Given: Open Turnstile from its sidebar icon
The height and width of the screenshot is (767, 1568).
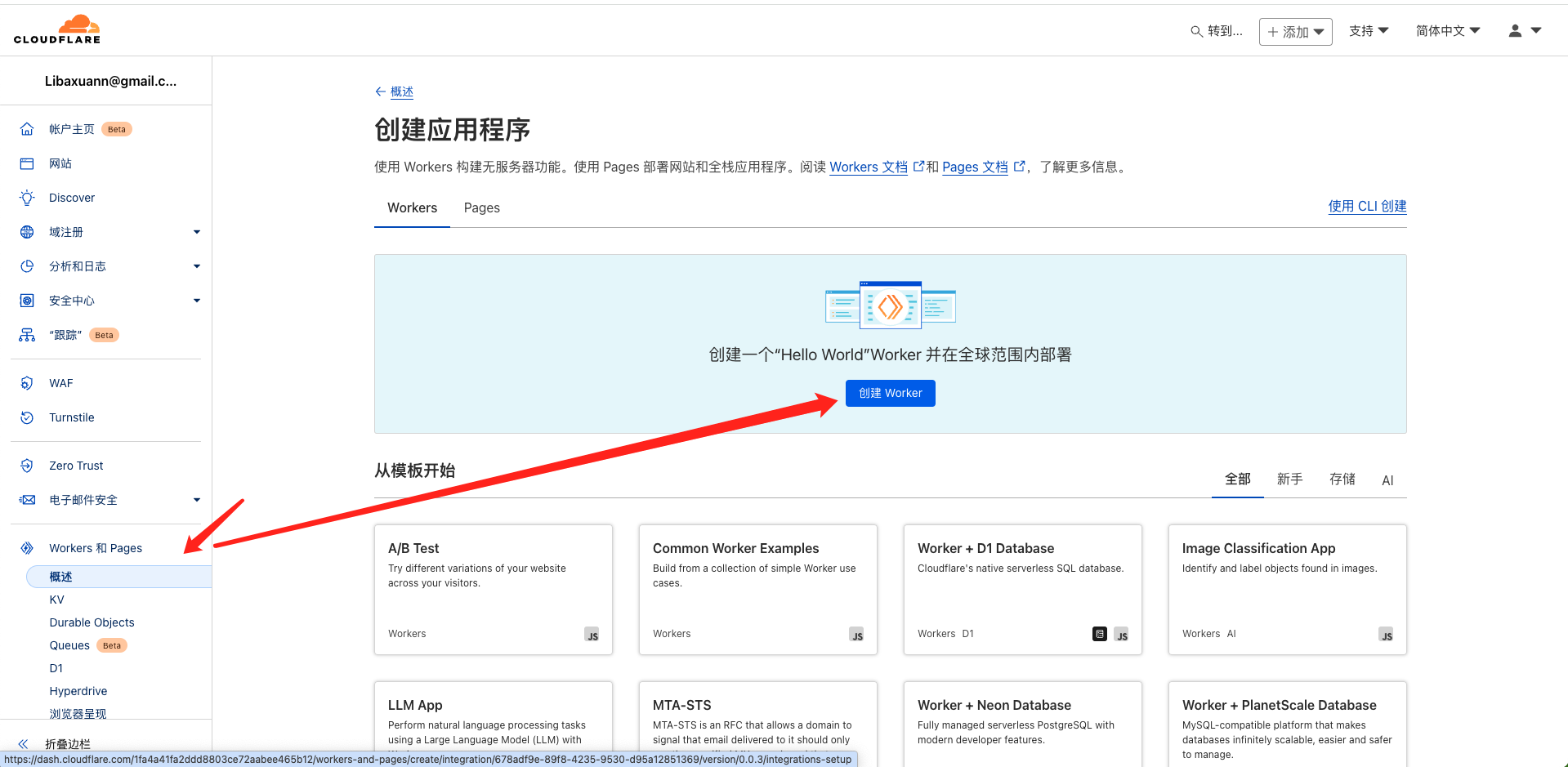Looking at the screenshot, I should [x=27, y=417].
